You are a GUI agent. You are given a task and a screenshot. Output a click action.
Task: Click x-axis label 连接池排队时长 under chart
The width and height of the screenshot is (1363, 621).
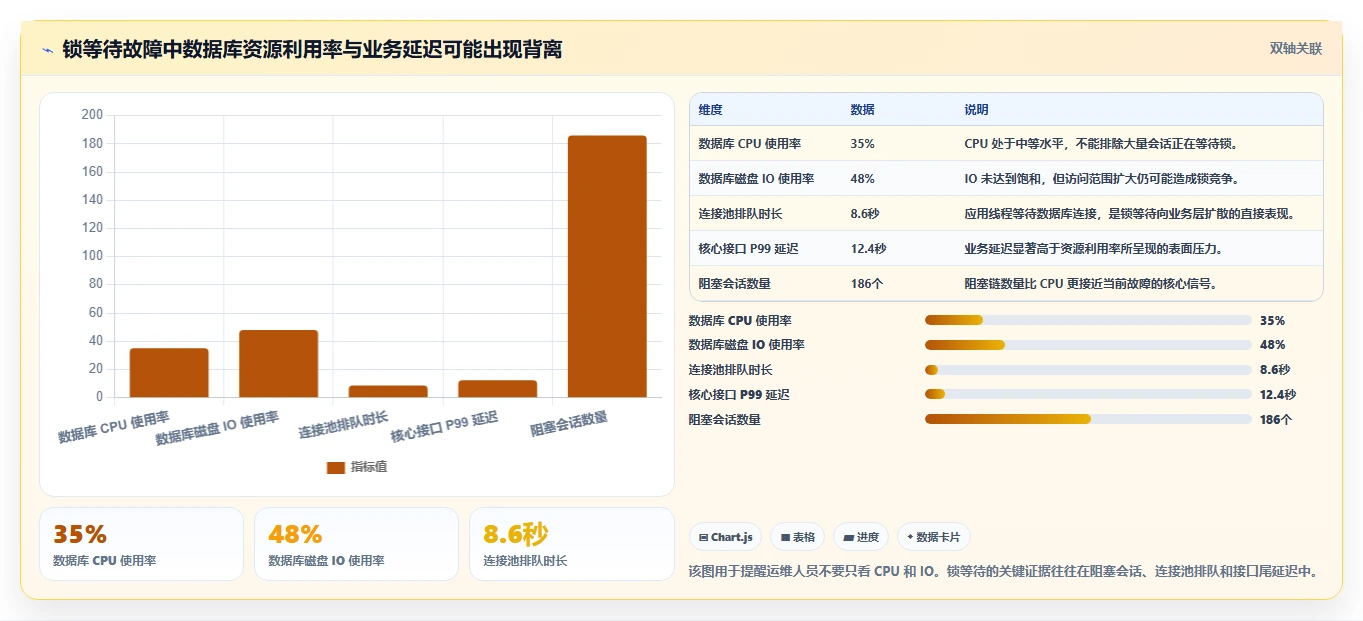pos(343,425)
